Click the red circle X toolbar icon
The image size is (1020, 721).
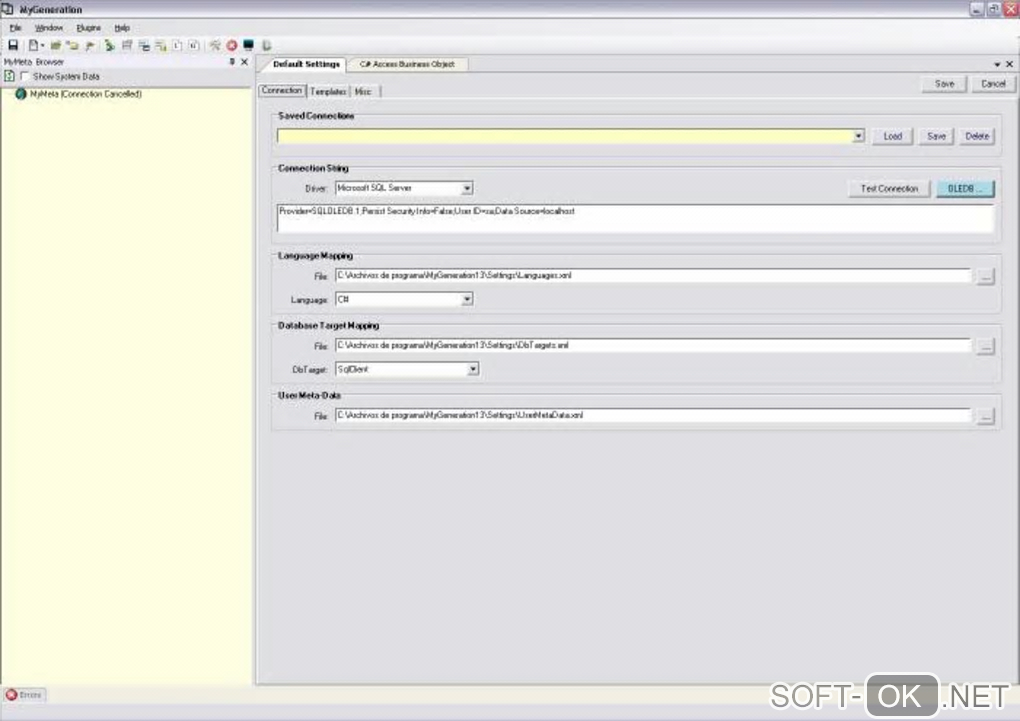click(x=232, y=46)
